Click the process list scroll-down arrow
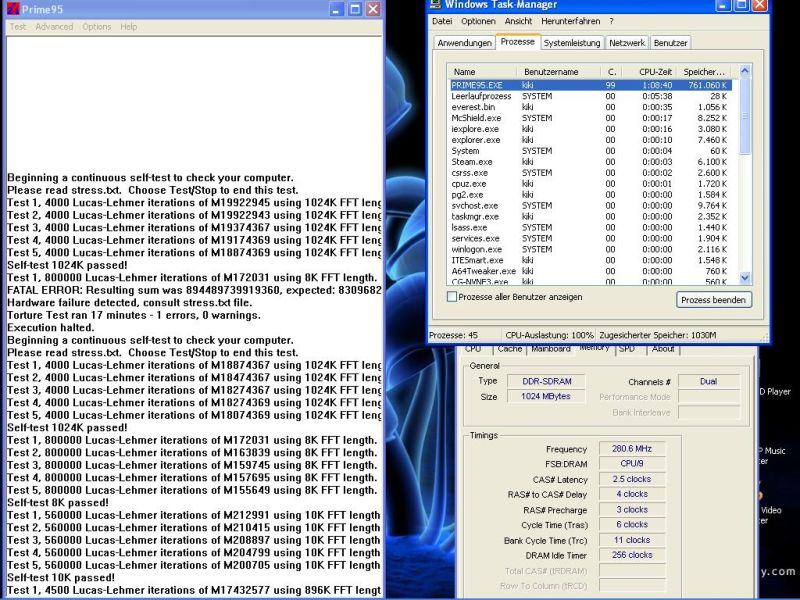Viewport: 800px width, 600px height. [744, 278]
